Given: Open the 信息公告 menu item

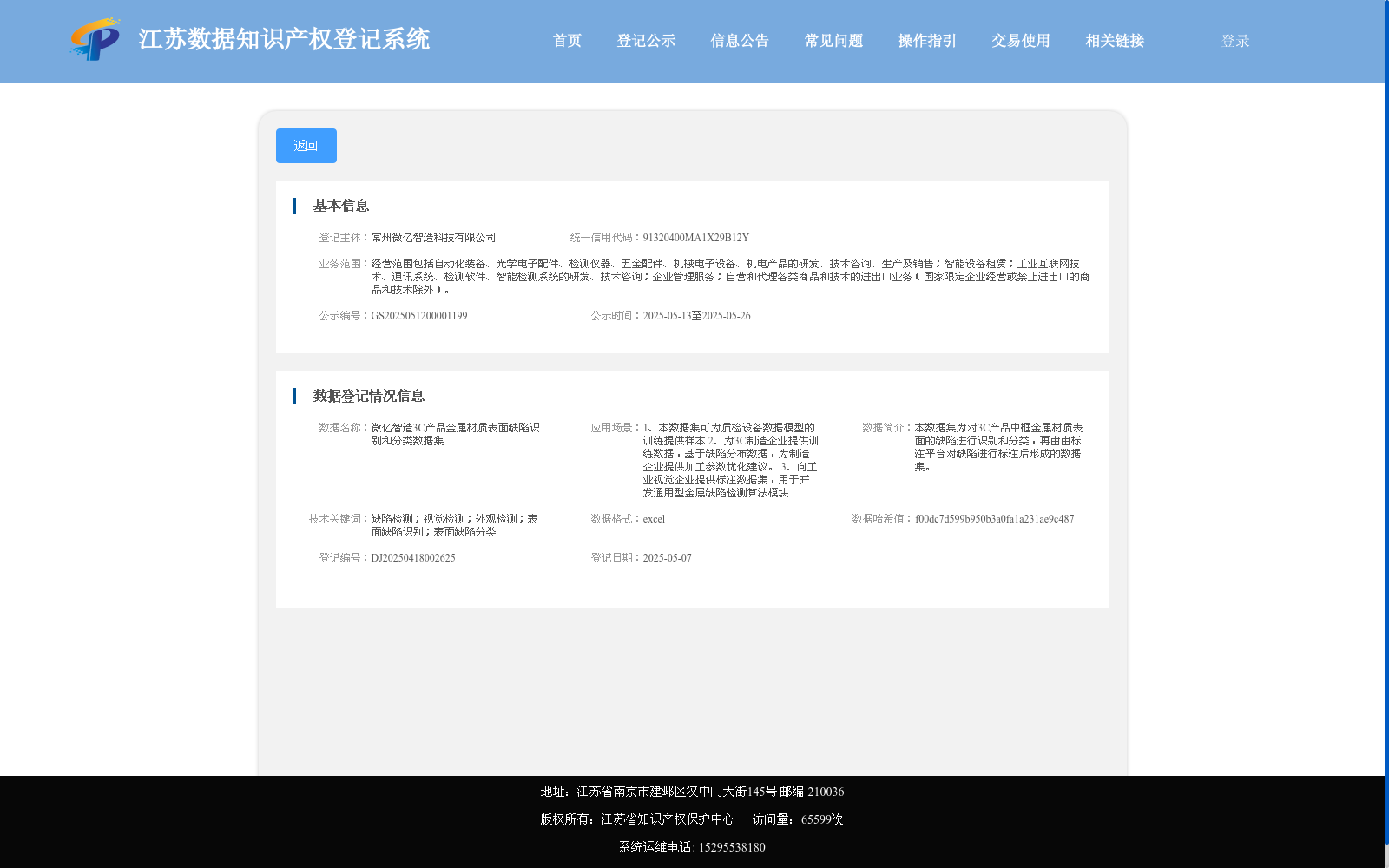Looking at the screenshot, I should [740, 41].
